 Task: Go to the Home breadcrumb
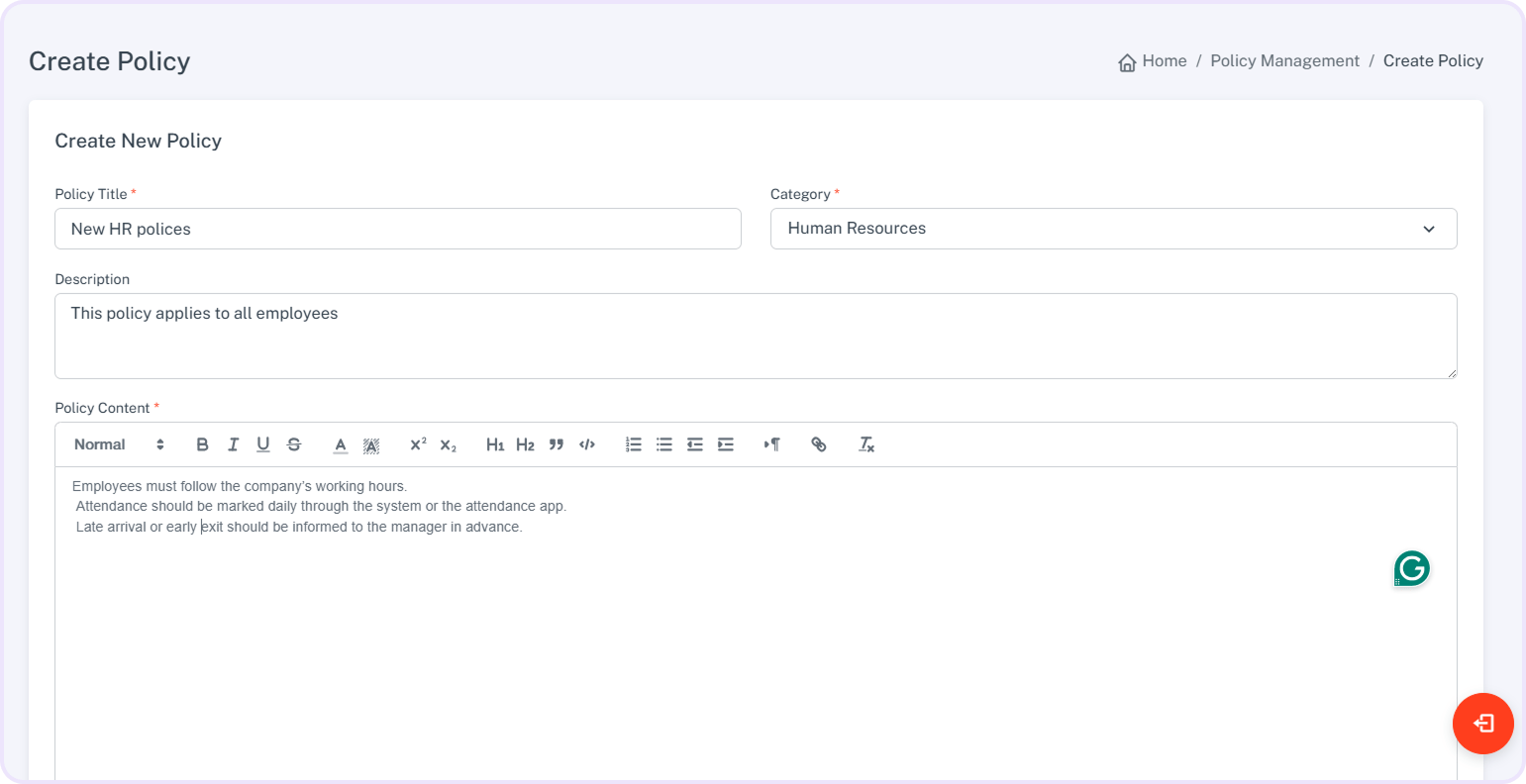pyautogui.click(x=1154, y=61)
